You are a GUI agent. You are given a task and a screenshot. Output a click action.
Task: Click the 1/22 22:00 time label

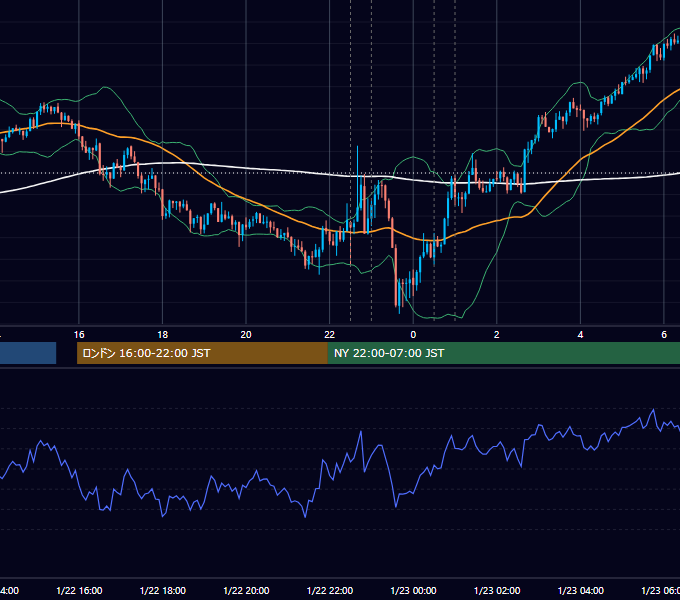[x=330, y=590]
